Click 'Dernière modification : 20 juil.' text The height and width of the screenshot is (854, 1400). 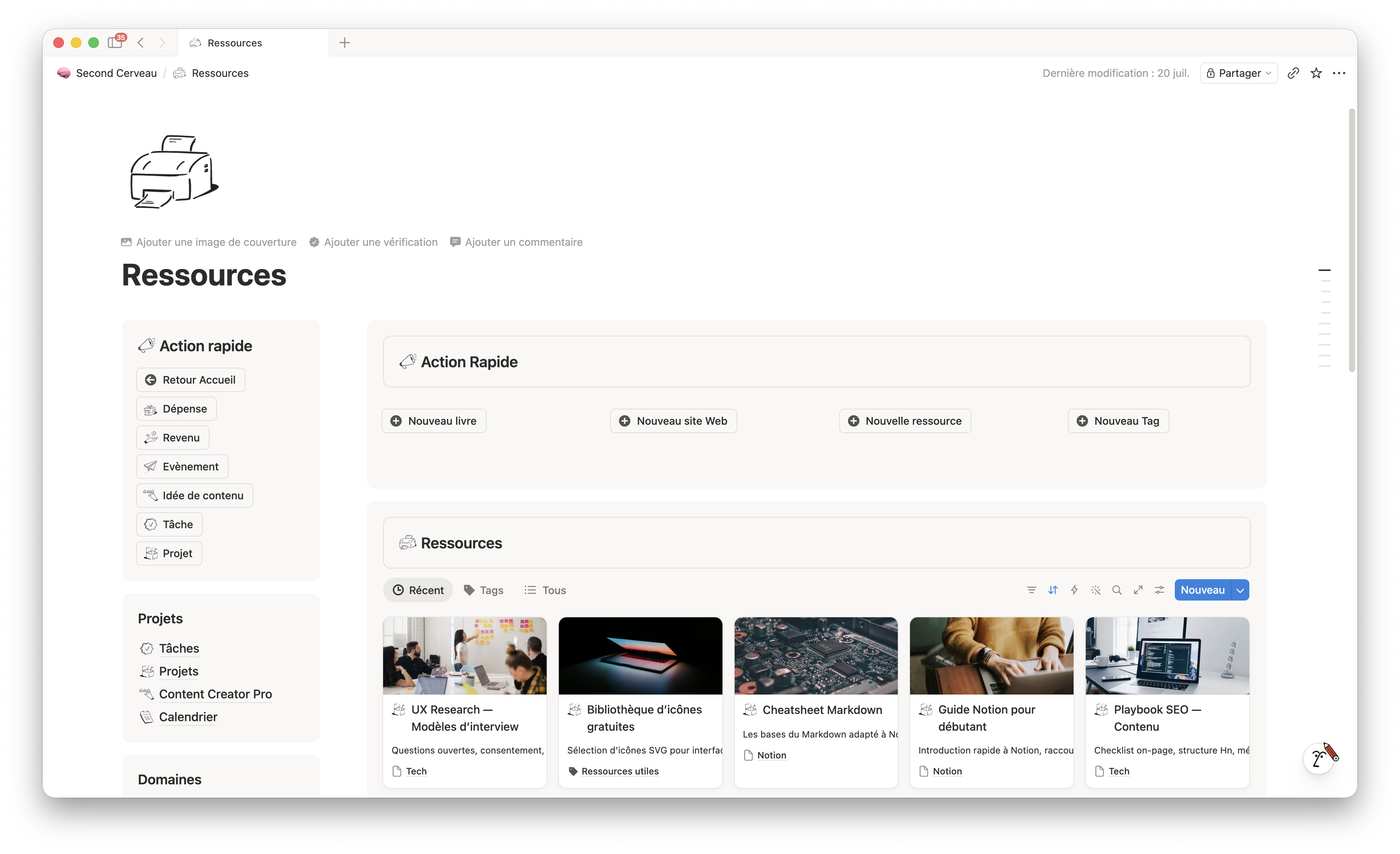click(1116, 73)
